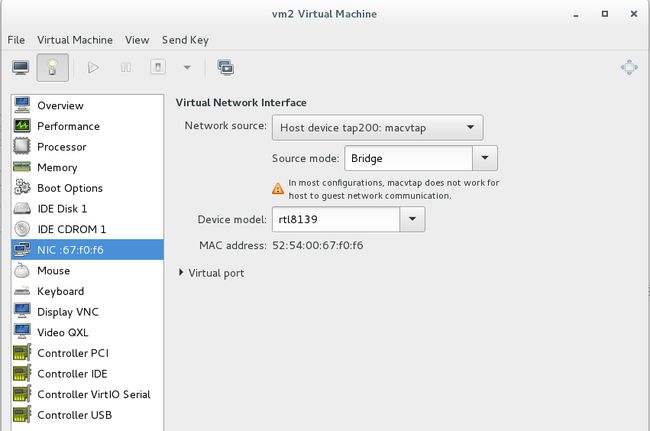Expand the Virtual port section
Viewport: 650px width, 431px height.
pos(211,273)
